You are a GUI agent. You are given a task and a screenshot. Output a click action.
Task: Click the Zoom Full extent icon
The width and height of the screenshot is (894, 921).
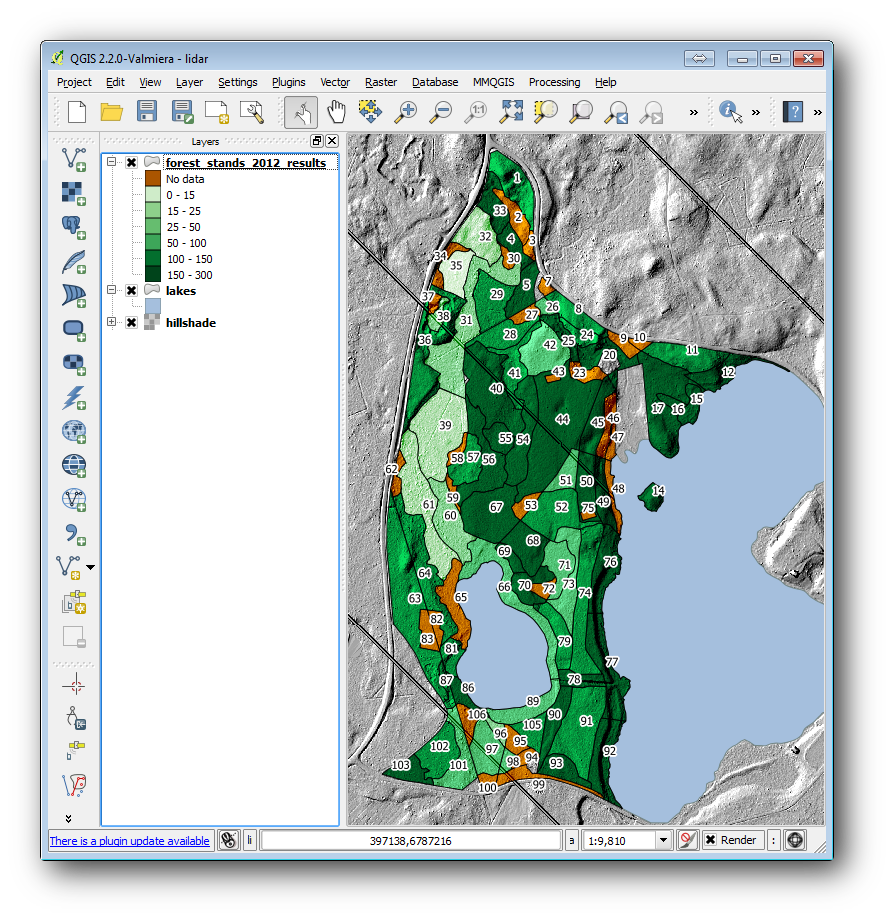tap(511, 112)
